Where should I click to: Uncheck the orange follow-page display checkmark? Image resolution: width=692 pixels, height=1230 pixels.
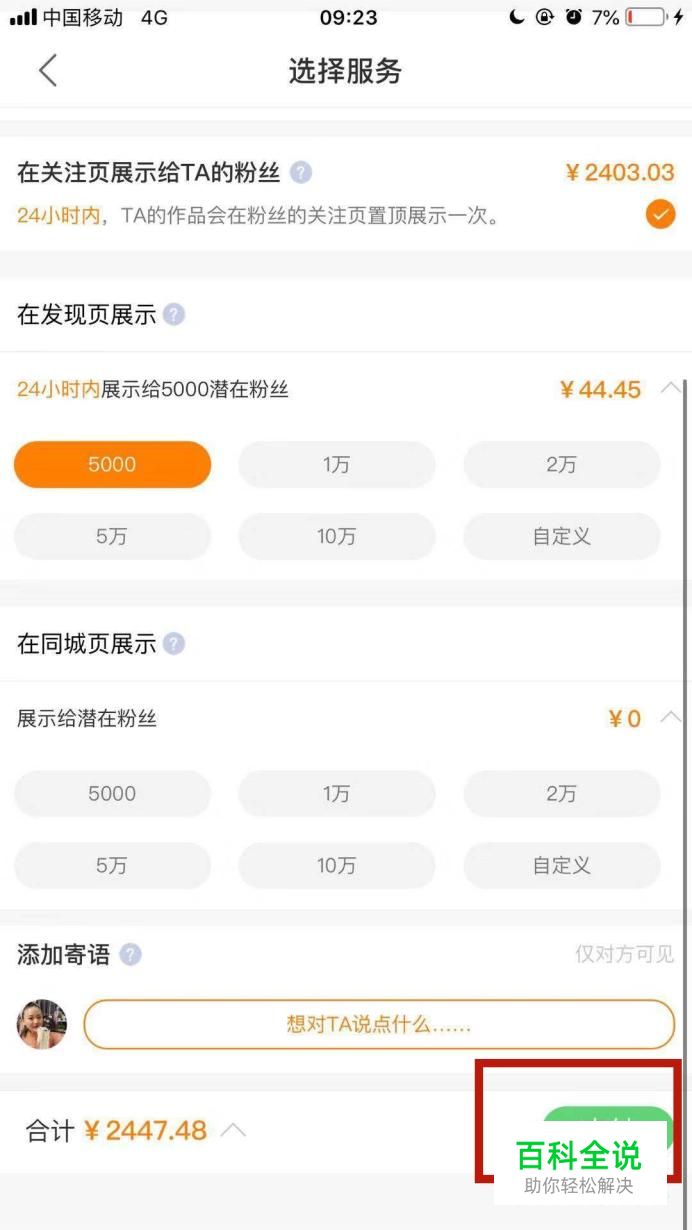[x=660, y=214]
